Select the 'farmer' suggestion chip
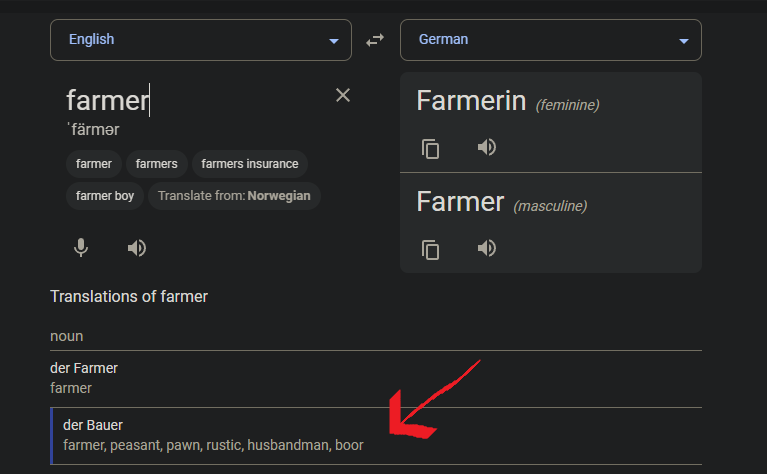Screen dimensions: 767x474 click(94, 164)
